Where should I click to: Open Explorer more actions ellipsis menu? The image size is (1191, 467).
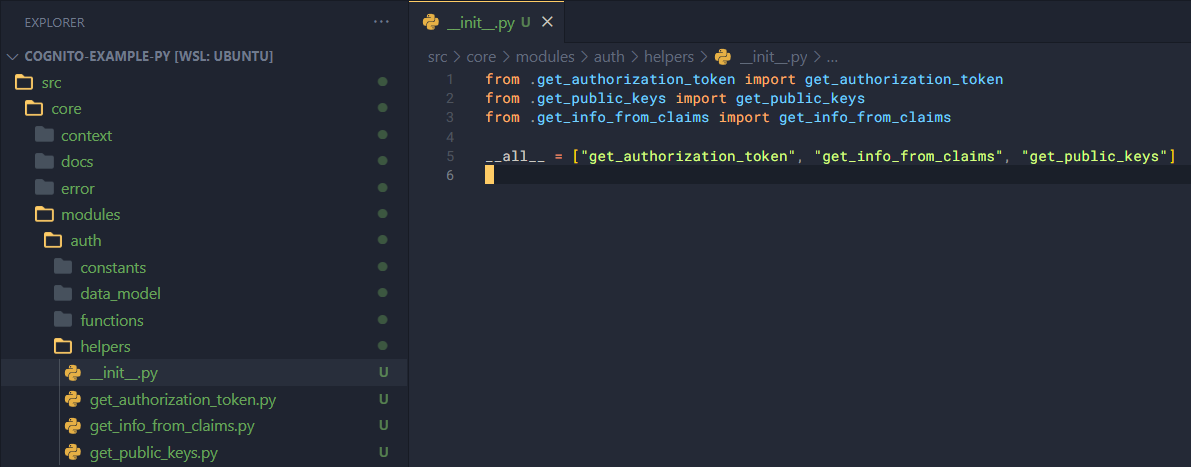pos(381,22)
